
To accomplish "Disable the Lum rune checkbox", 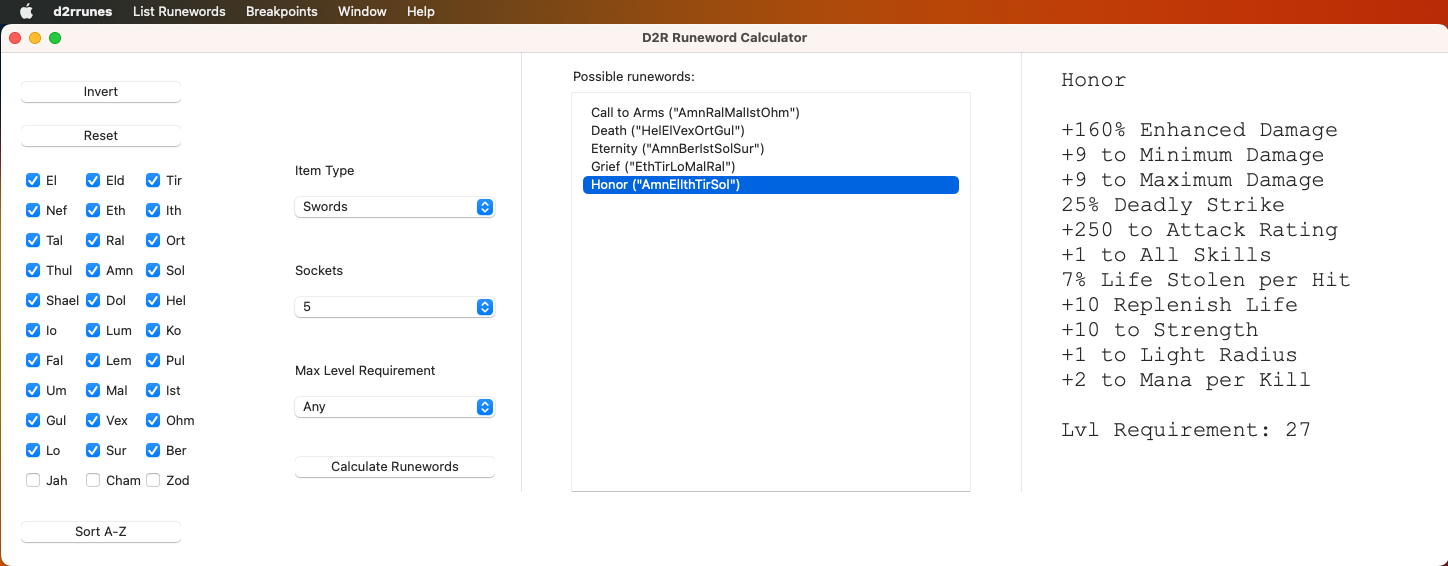I will coord(93,331).
